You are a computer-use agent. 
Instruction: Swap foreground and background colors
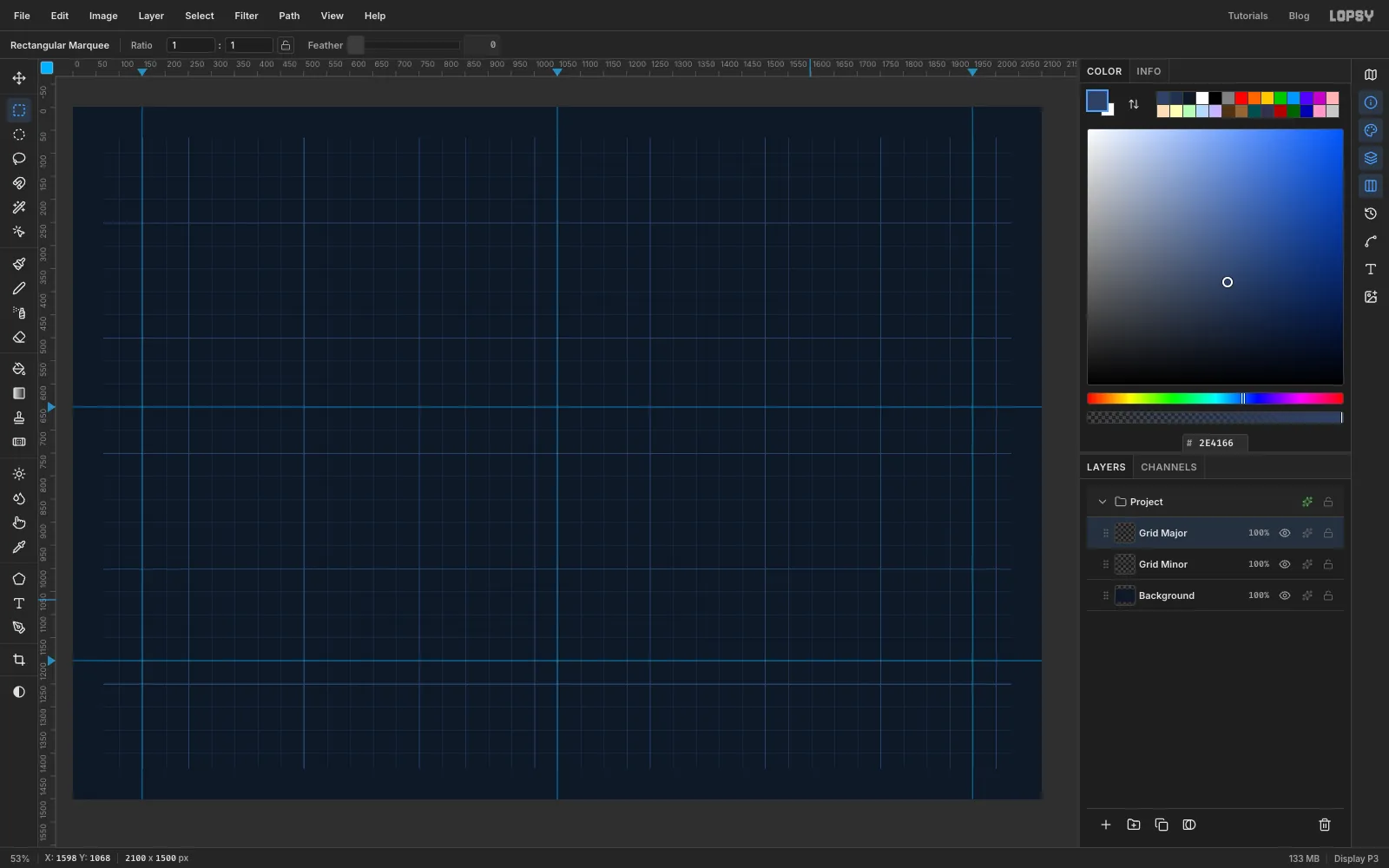click(1134, 104)
